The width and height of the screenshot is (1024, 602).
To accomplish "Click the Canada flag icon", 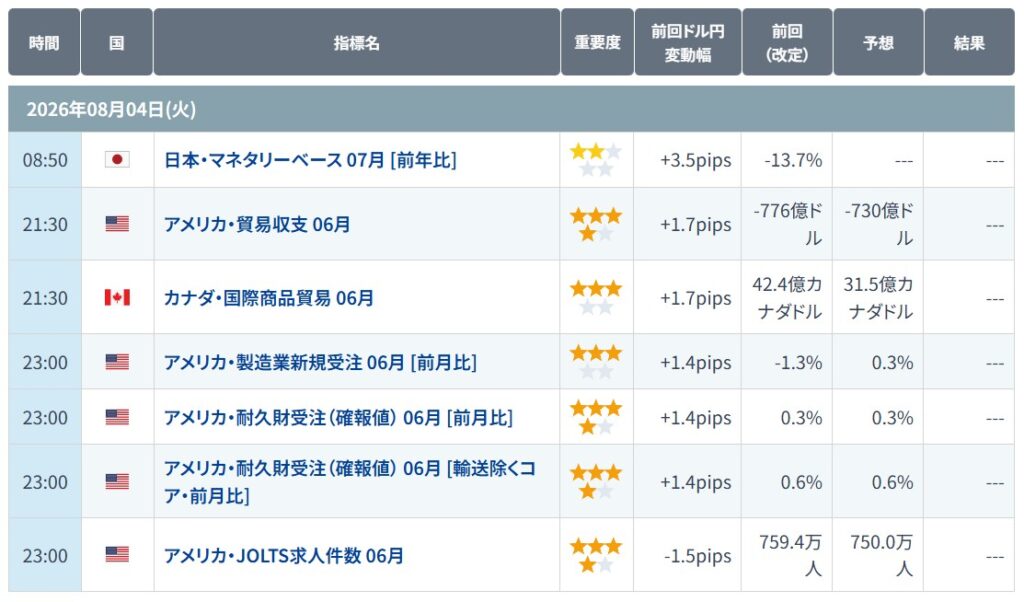I will pos(117,298).
